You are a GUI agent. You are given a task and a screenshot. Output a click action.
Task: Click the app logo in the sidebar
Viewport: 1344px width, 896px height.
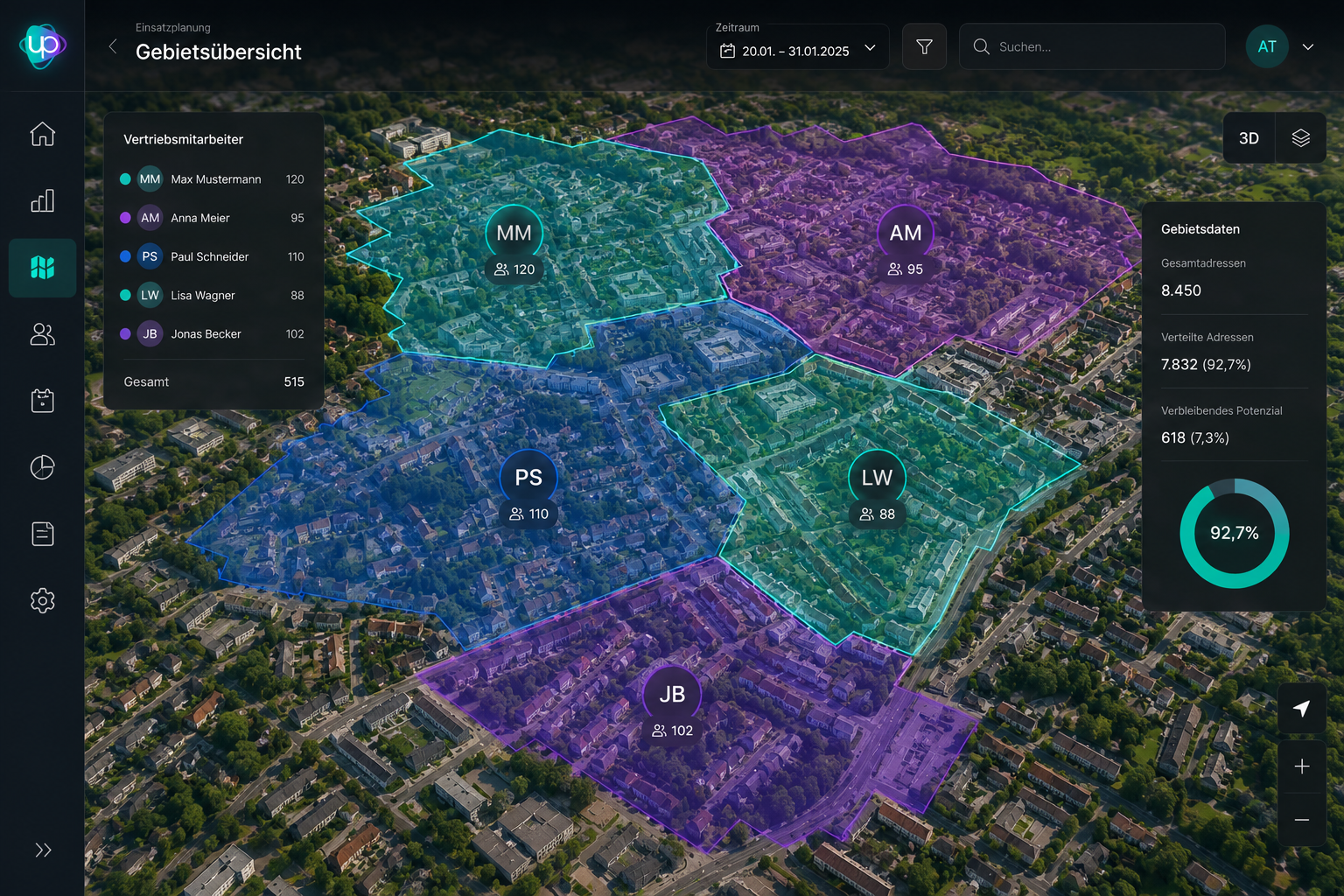point(42,45)
